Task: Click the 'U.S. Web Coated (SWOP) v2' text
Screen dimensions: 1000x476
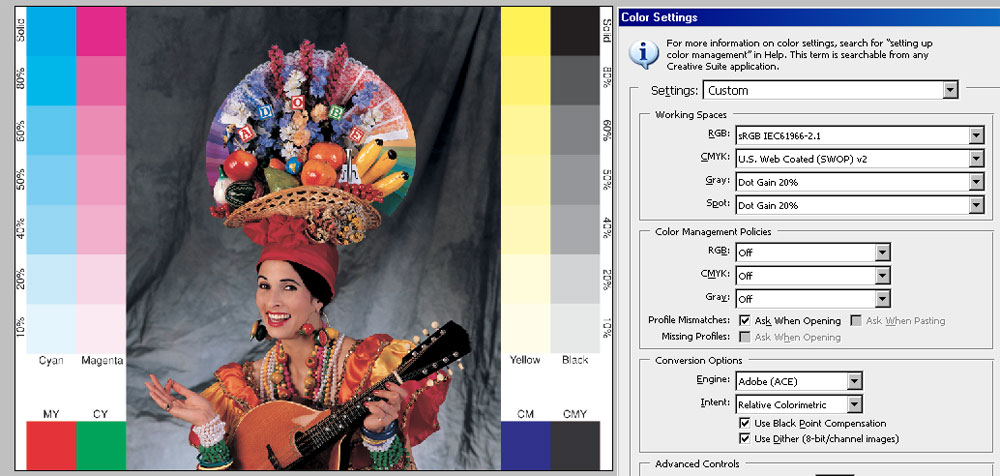Action: point(803,160)
